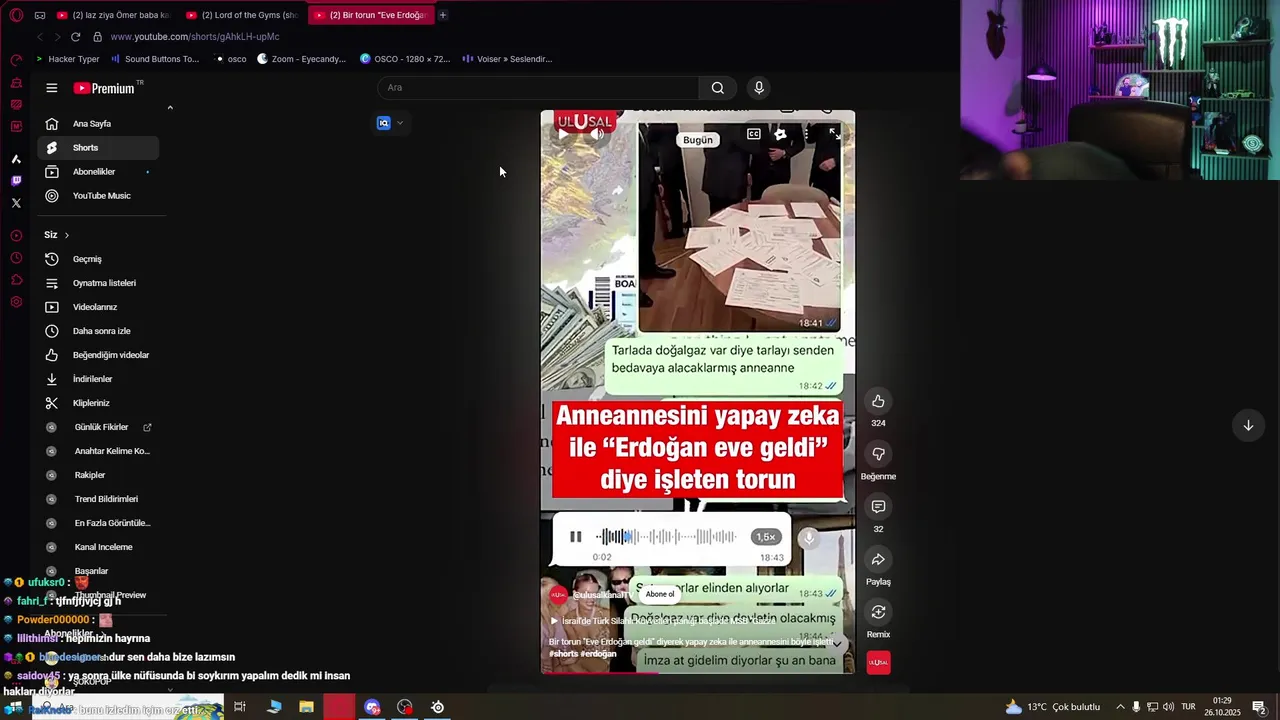Viewport: 1280px width, 720px height.
Task: Open File Explorer from taskbar
Action: click(x=306, y=707)
